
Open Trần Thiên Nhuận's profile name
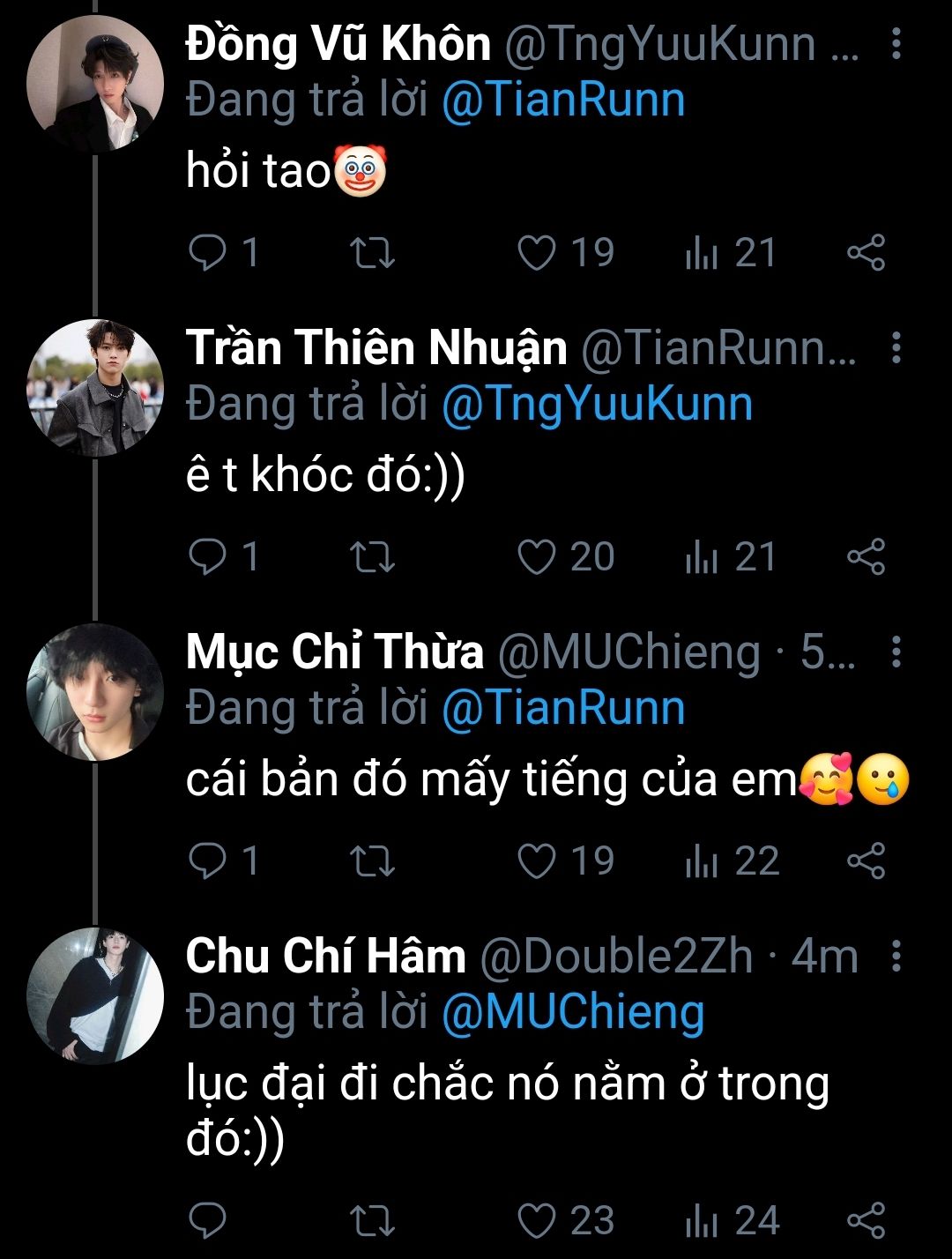pyautogui.click(x=376, y=347)
